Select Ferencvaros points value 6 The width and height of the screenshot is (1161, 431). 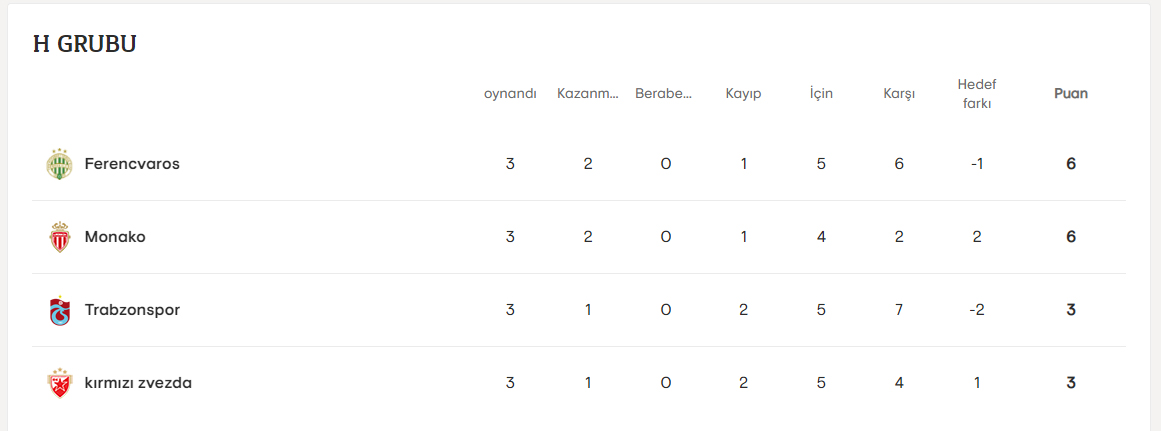click(1071, 164)
